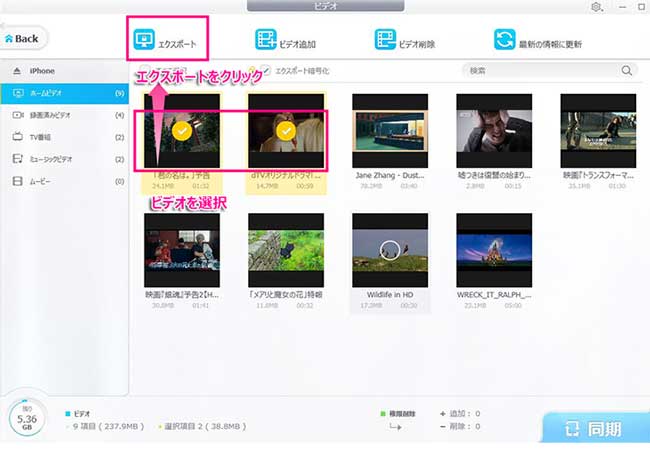Uncheck the 「君の名は。」予告 video checkmark
Image resolution: width=650 pixels, height=454 pixels.
click(x=182, y=131)
